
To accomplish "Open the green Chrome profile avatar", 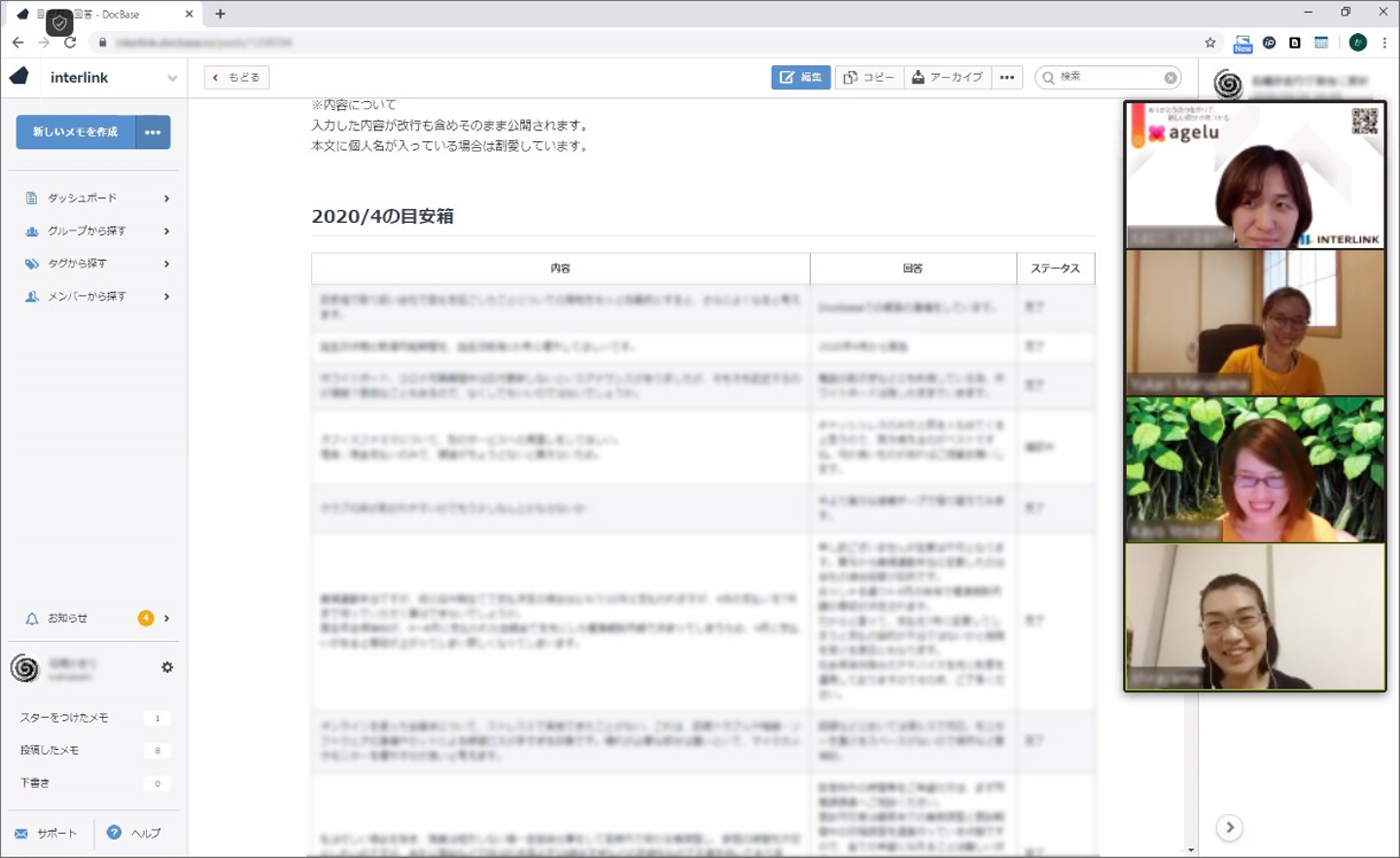I will [x=1358, y=43].
